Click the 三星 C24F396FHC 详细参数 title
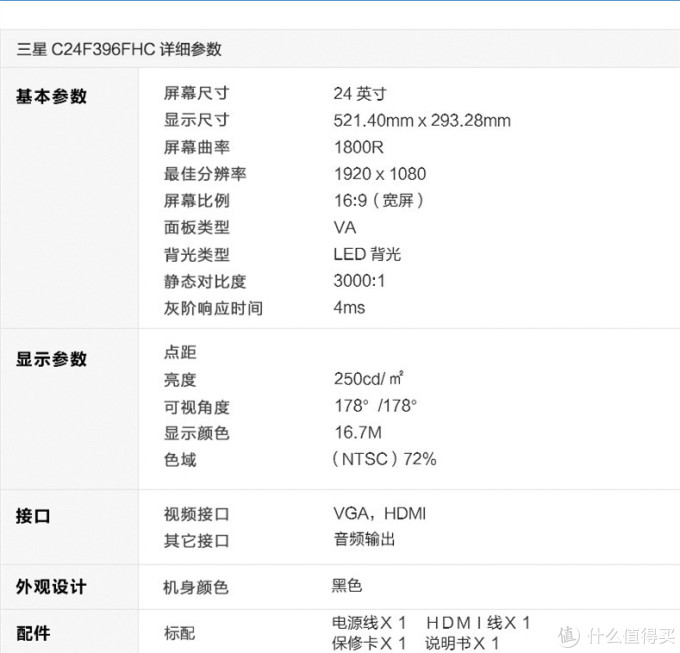680x653 pixels. pyautogui.click(x=119, y=49)
